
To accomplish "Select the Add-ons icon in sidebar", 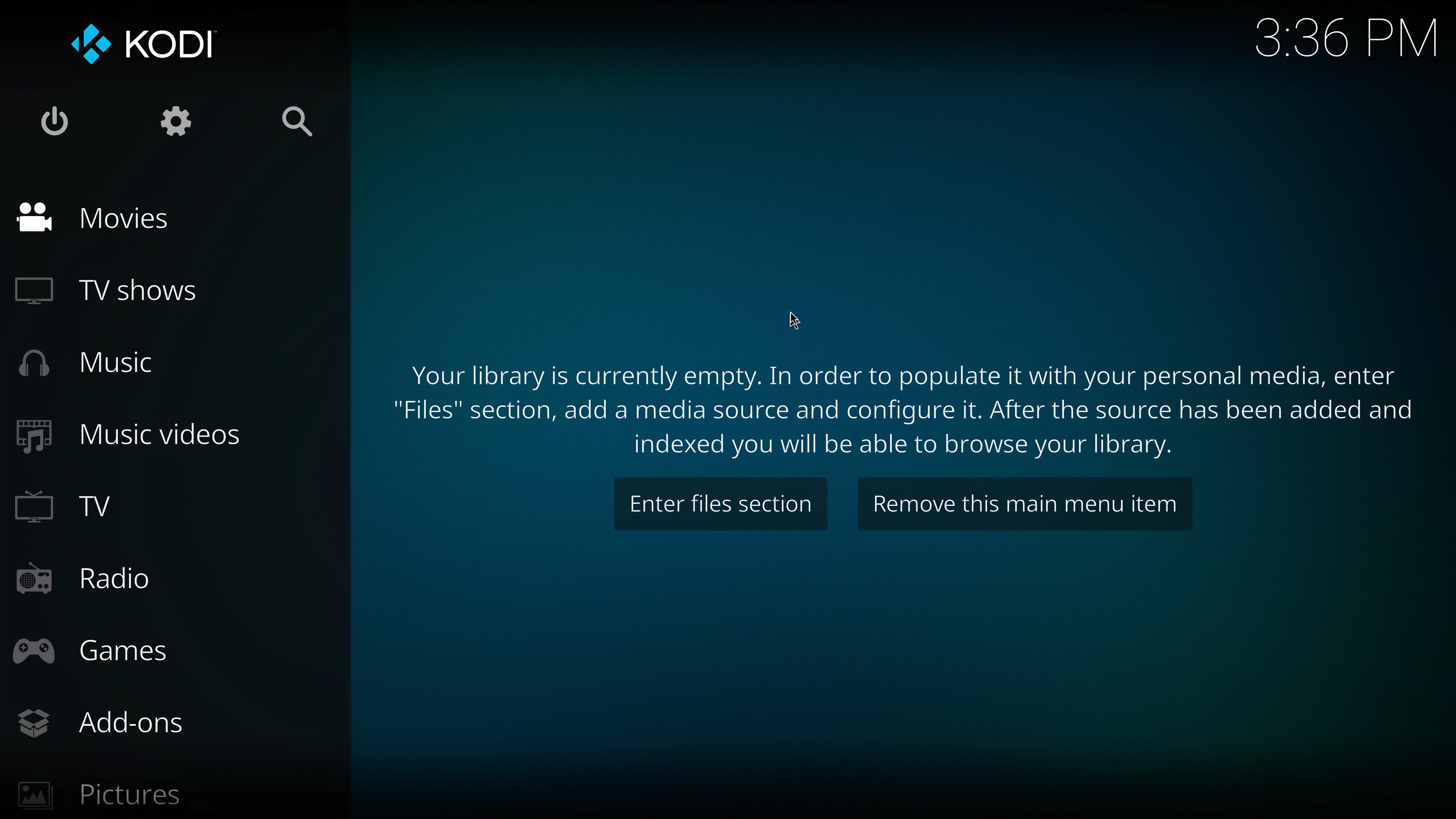I will (x=35, y=722).
